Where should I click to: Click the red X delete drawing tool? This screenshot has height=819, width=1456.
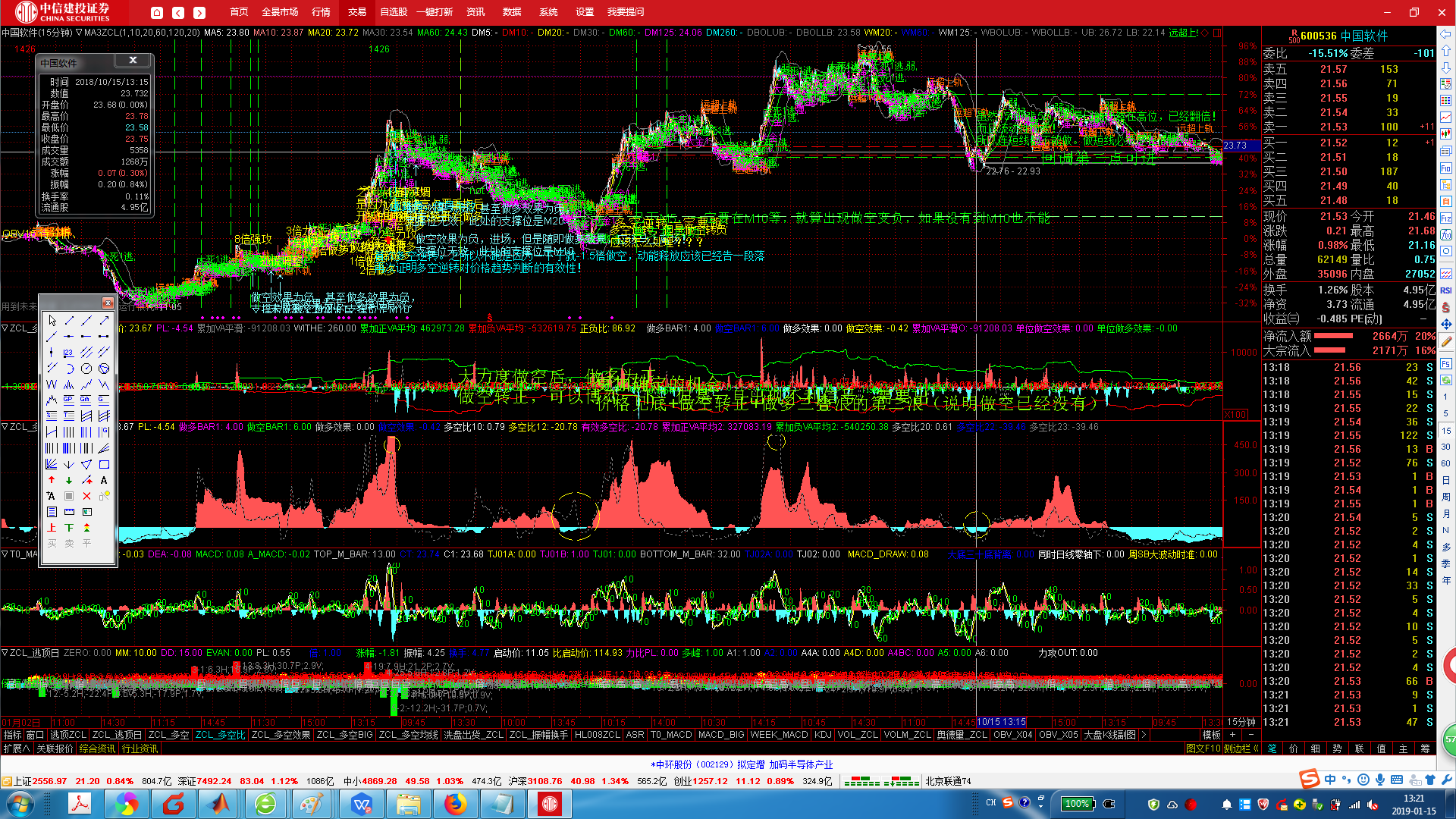(86, 496)
